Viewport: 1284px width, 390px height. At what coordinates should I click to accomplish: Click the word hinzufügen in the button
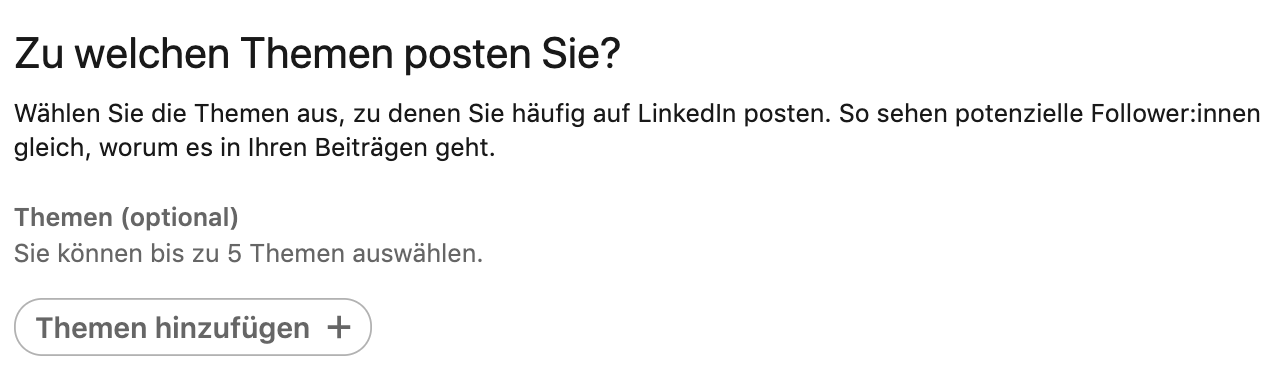[x=233, y=328]
